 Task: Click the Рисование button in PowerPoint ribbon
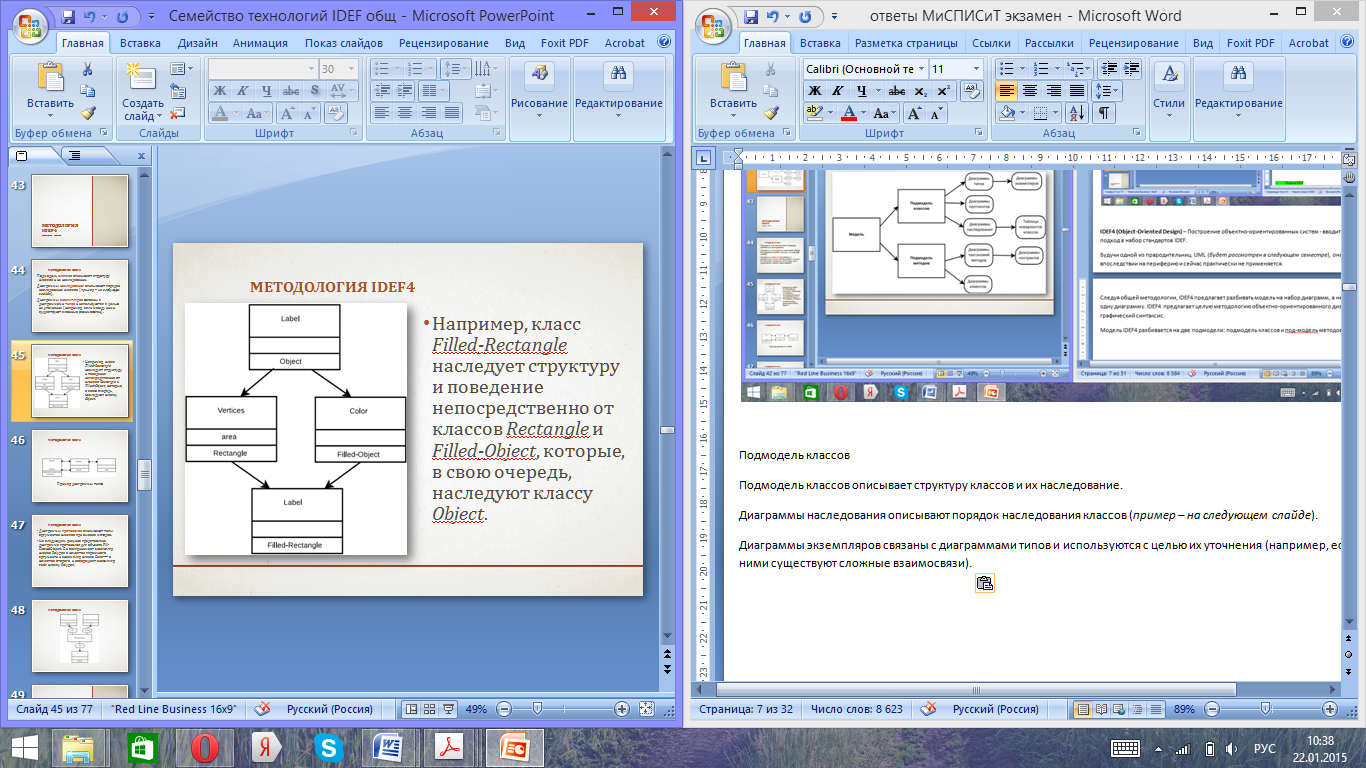[539, 88]
